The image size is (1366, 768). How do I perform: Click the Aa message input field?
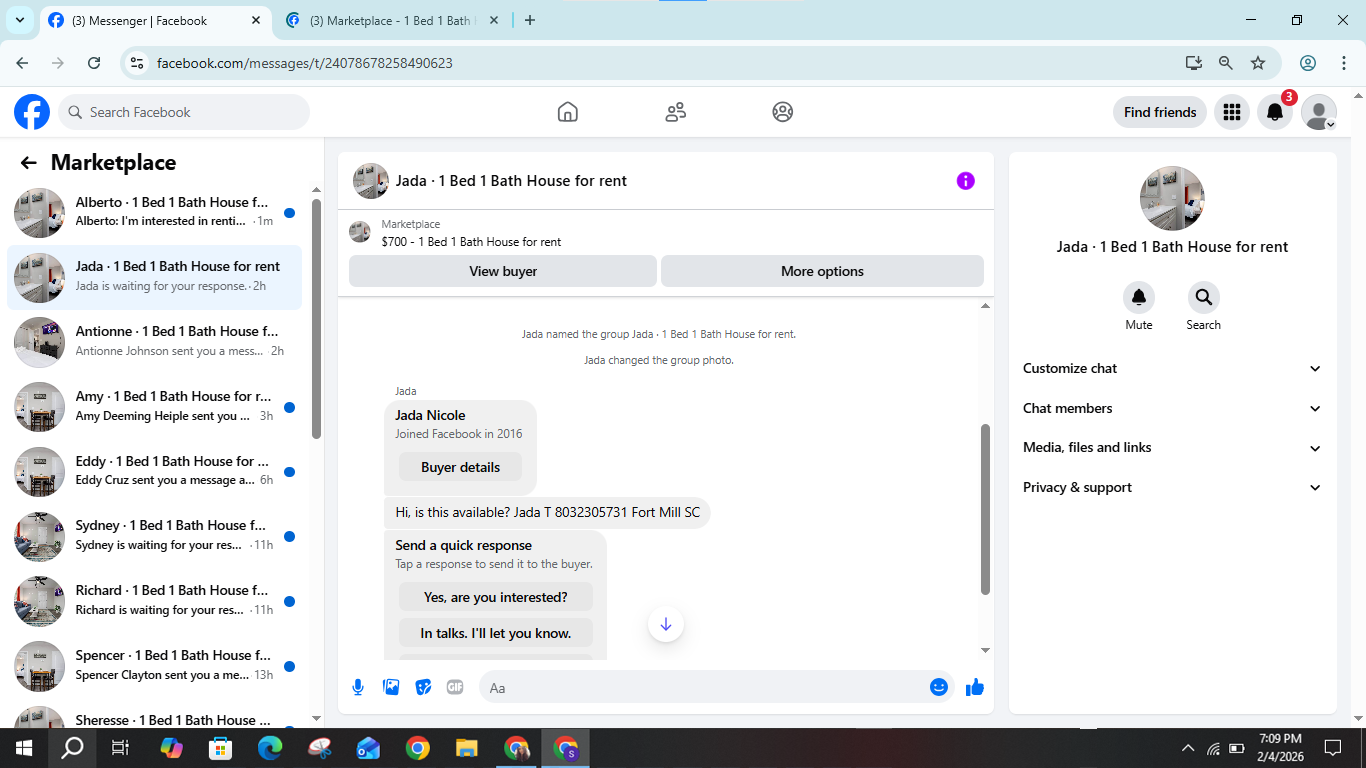[x=703, y=687]
